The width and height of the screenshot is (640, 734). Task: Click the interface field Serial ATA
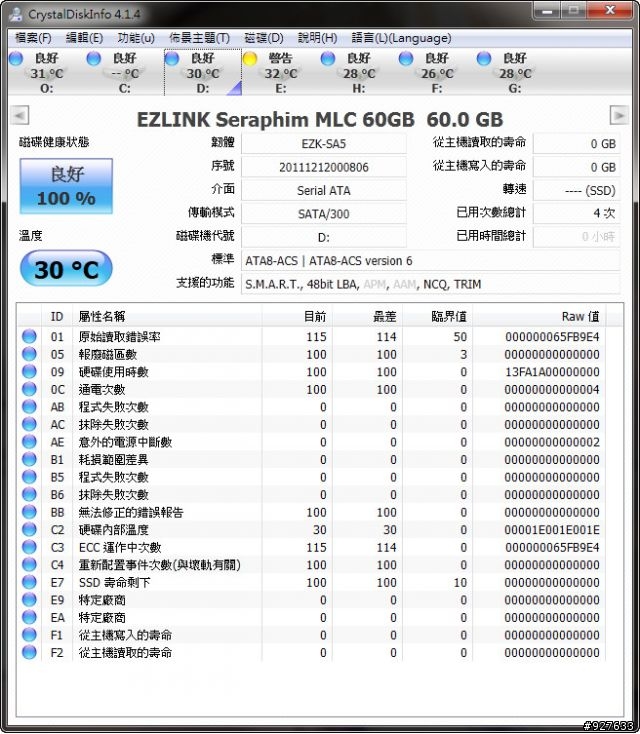pos(324,191)
